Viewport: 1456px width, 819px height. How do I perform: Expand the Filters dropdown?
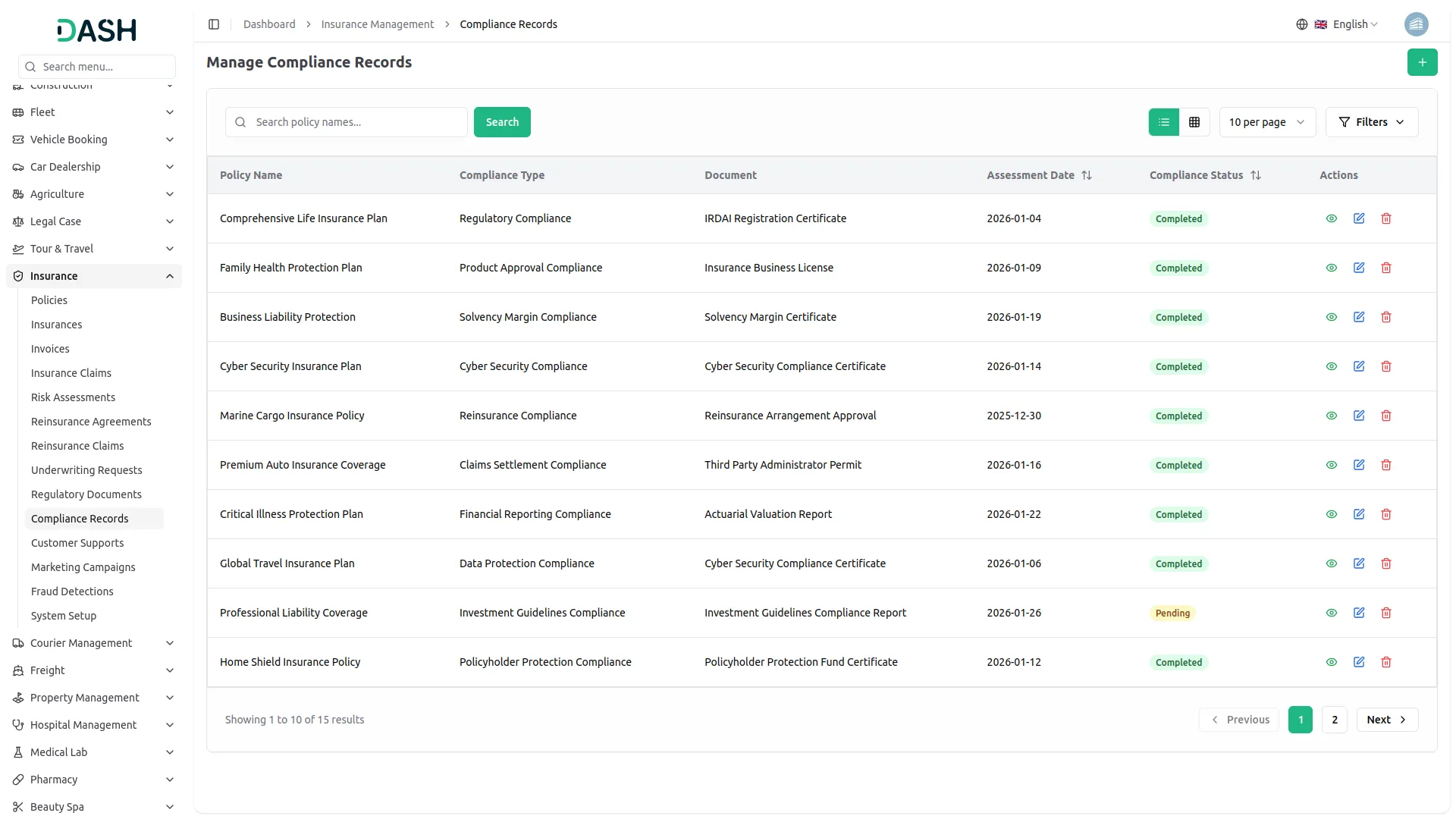pyautogui.click(x=1372, y=121)
